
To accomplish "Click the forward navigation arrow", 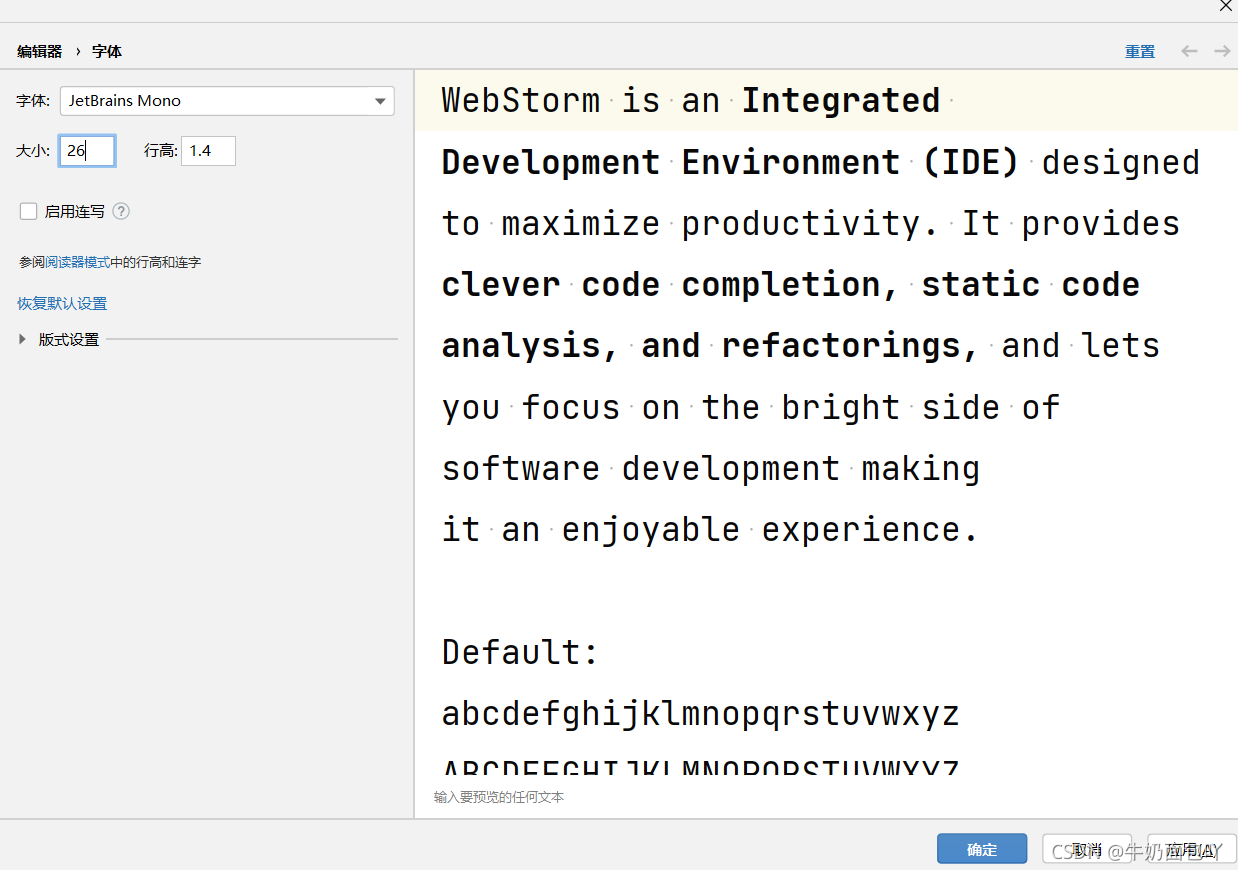I will pos(1222,51).
